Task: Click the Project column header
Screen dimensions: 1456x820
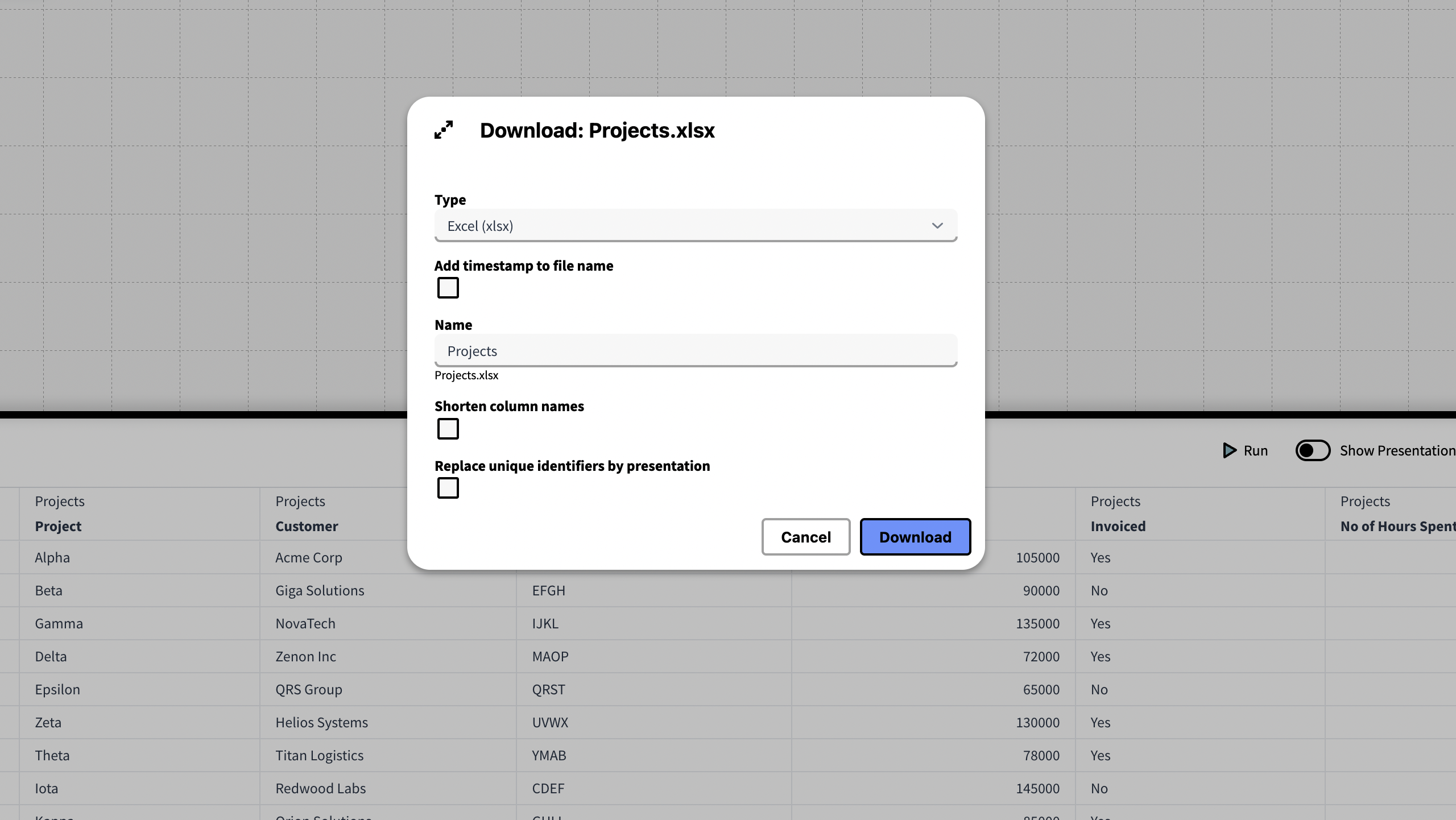Action: (x=58, y=526)
